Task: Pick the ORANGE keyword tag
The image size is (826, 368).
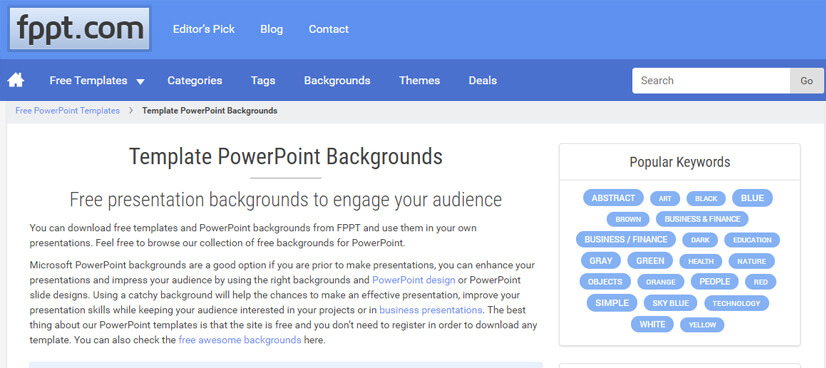Action: point(661,282)
